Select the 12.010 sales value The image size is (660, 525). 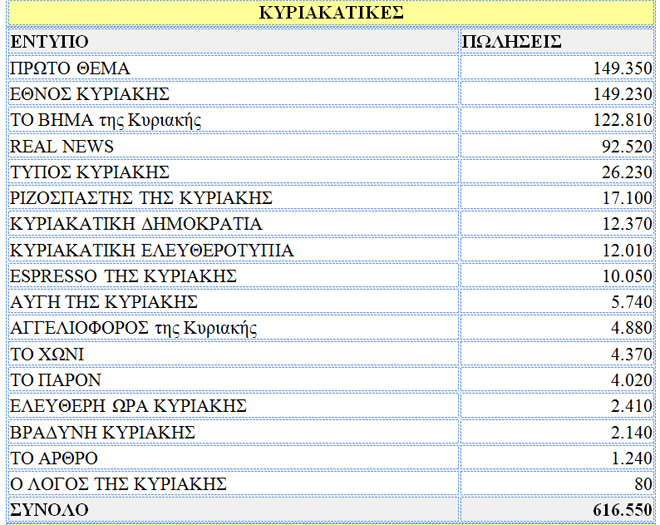click(626, 250)
